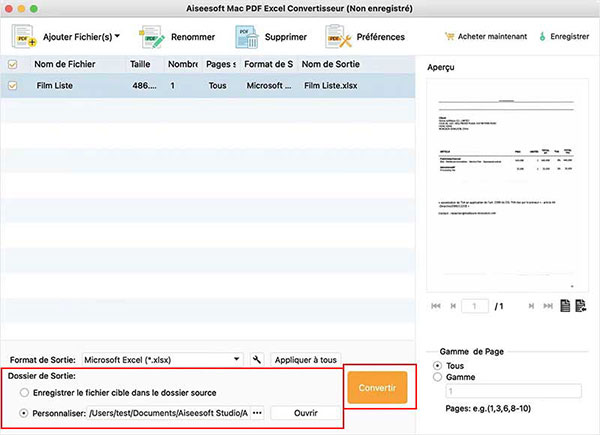The height and width of the screenshot is (435, 600).
Task: Click the wrench output settings icon
Action: (x=257, y=360)
